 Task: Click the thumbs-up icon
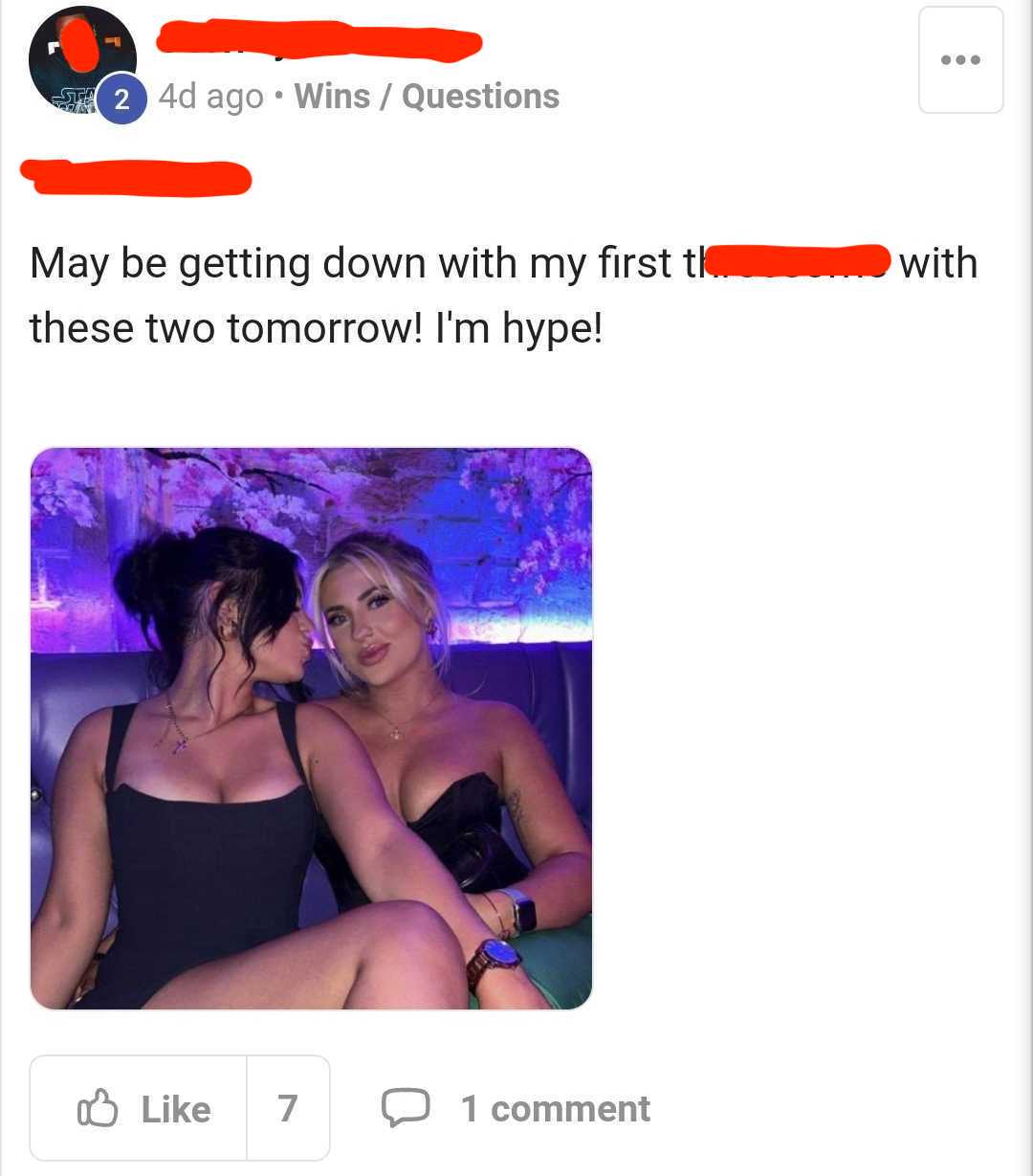(97, 1109)
